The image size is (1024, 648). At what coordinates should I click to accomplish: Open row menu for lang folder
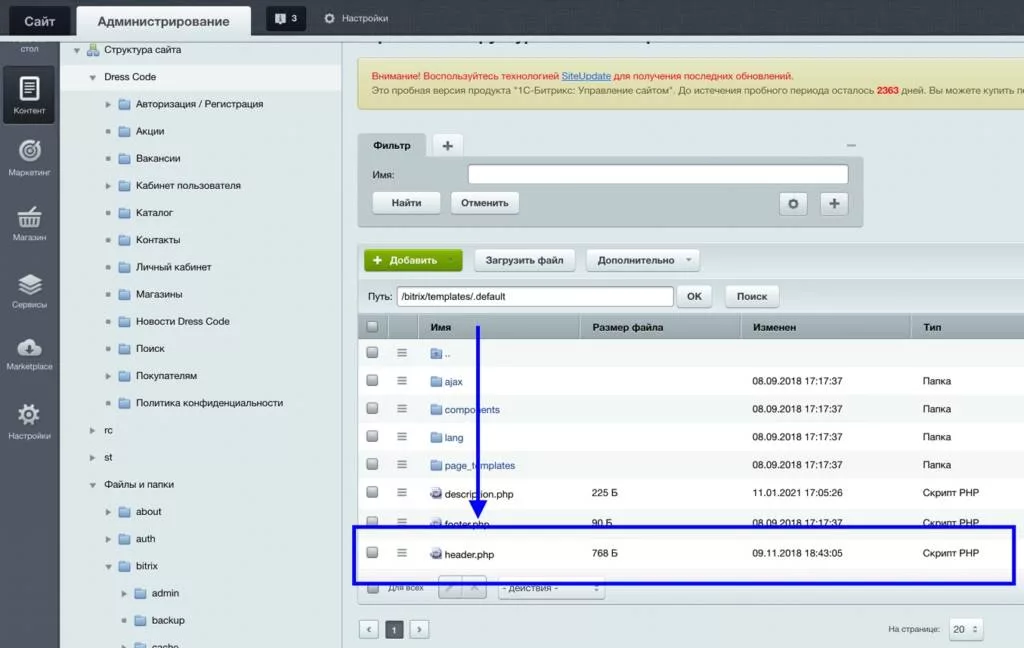click(x=402, y=436)
